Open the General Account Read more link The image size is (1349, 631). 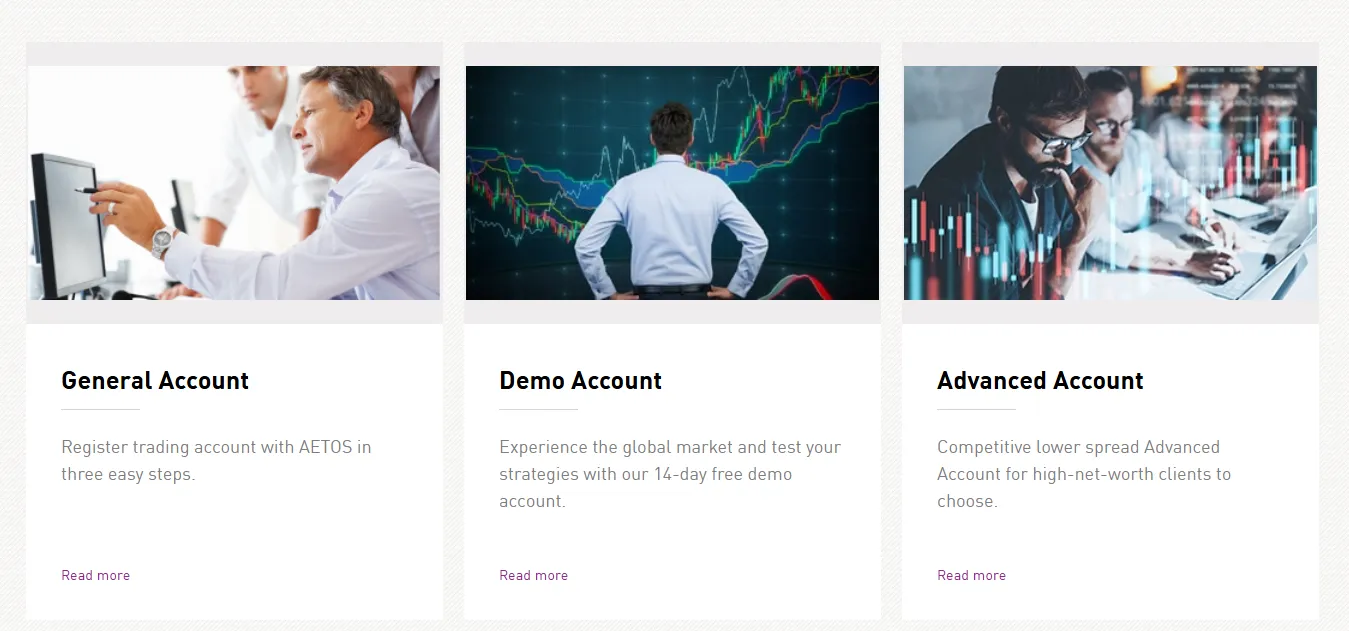pyautogui.click(x=96, y=575)
